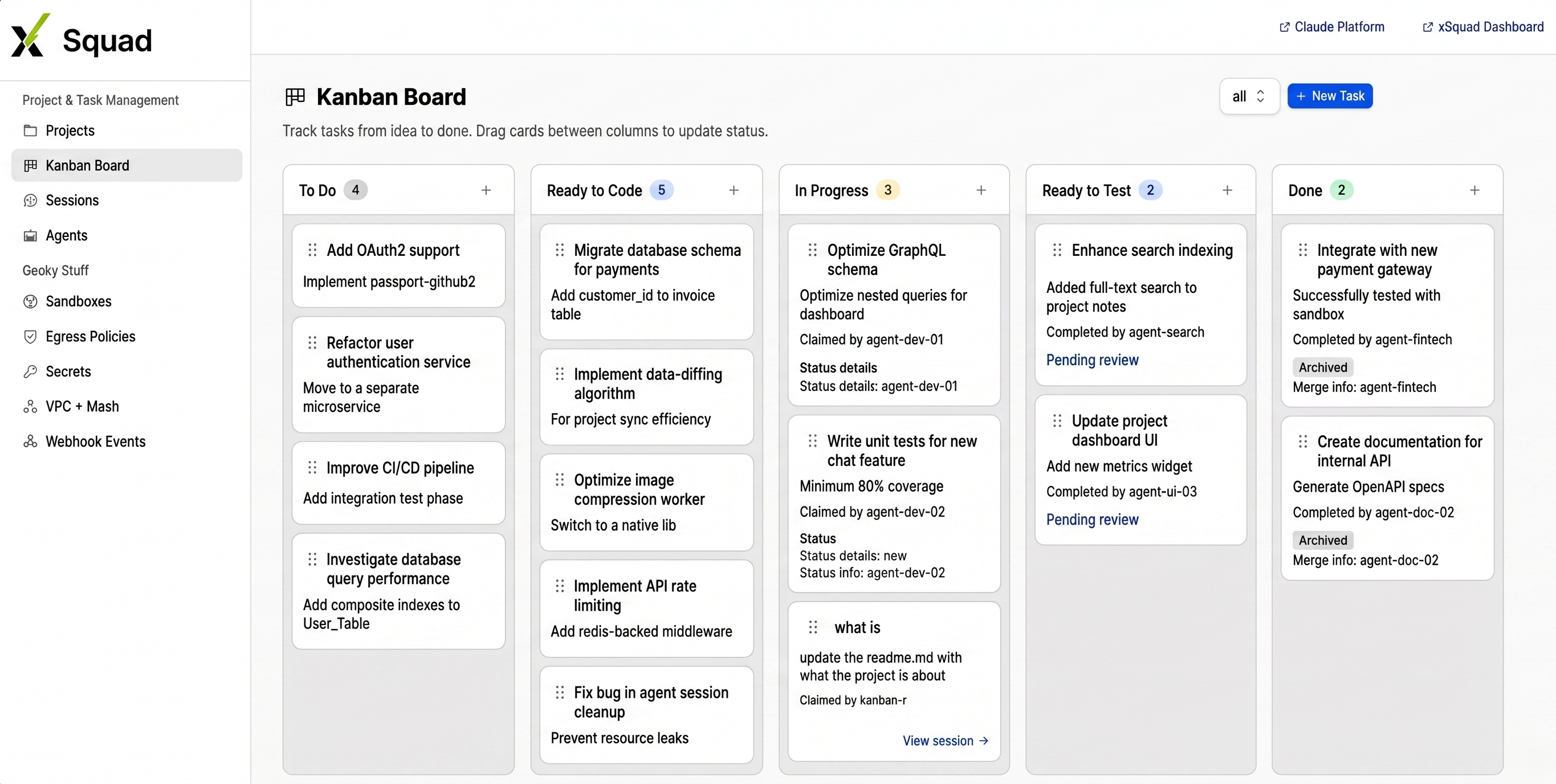The image size is (1556, 784).
Task: Open the xSquad Dashboard external link
Action: coord(1483,27)
